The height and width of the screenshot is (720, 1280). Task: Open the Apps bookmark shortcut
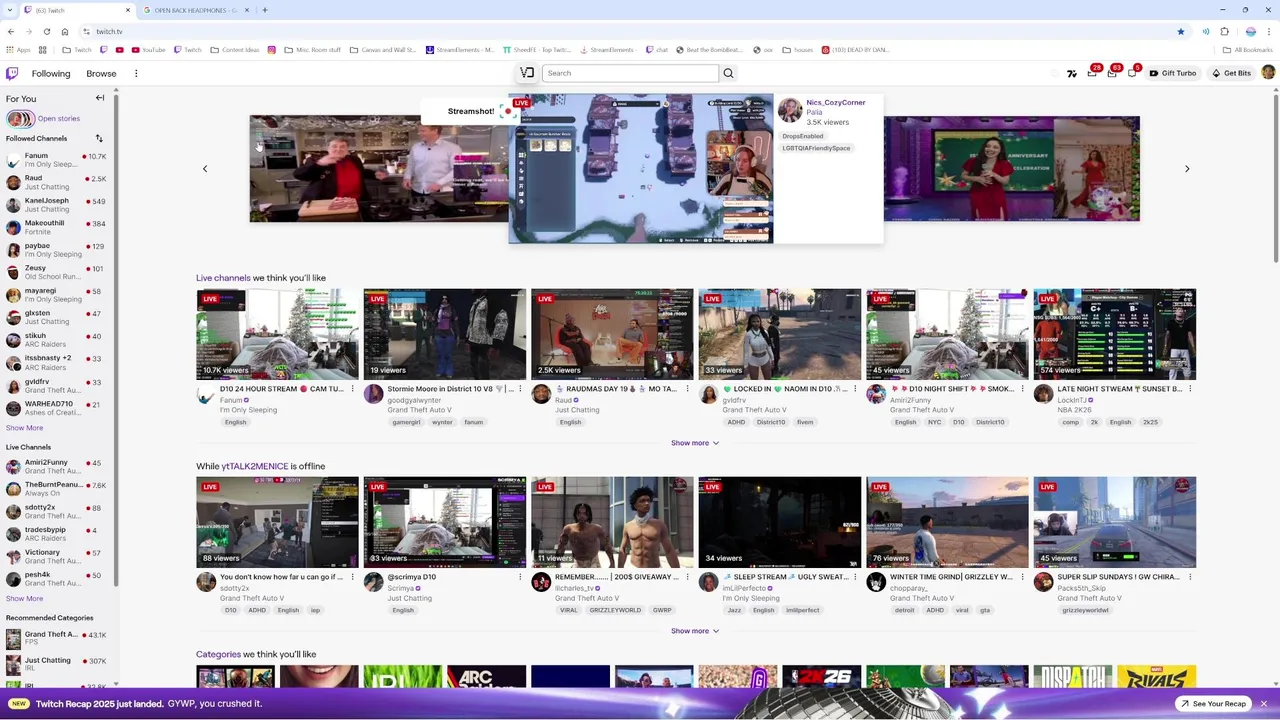[18, 49]
